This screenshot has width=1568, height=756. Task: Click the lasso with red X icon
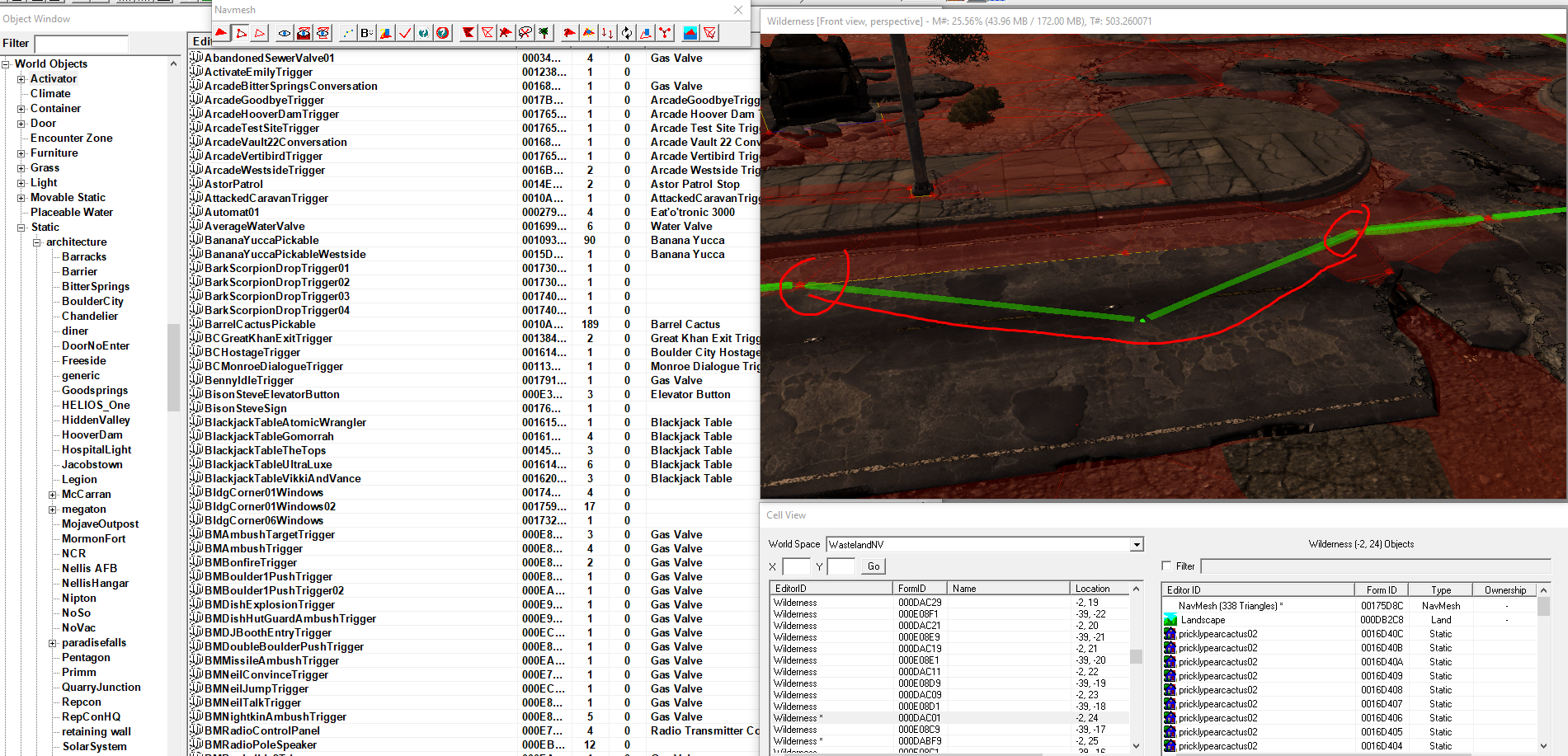coord(525,33)
